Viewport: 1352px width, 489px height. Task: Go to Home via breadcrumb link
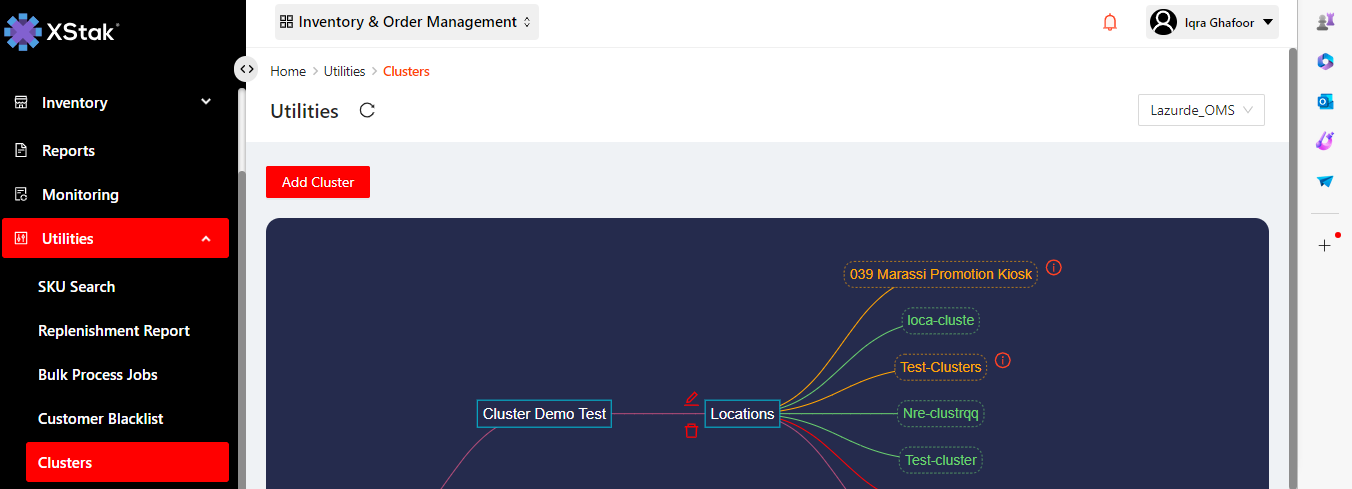pos(288,71)
